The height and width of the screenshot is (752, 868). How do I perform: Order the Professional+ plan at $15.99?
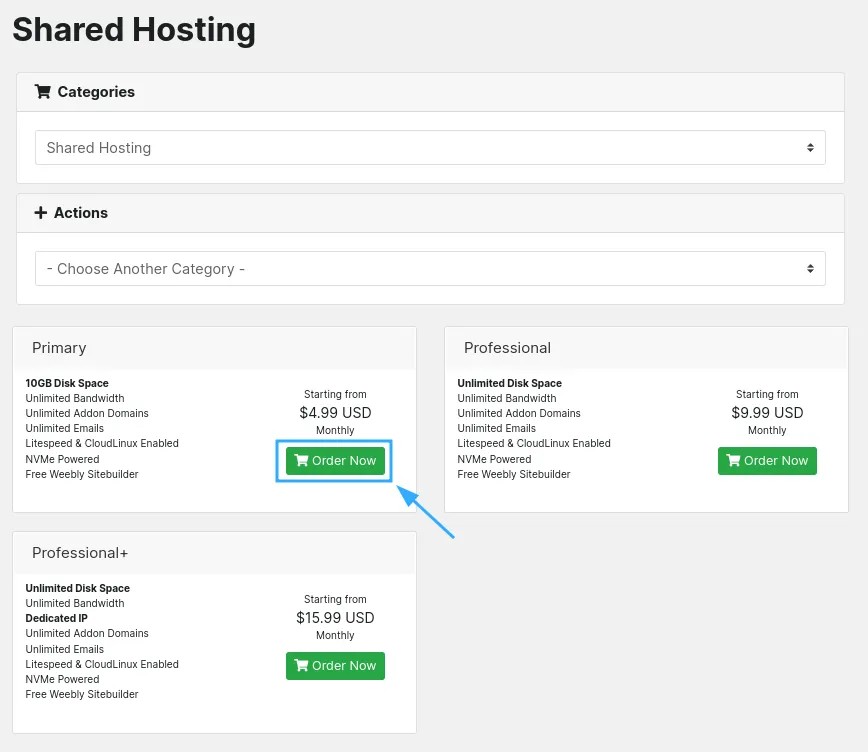click(335, 666)
